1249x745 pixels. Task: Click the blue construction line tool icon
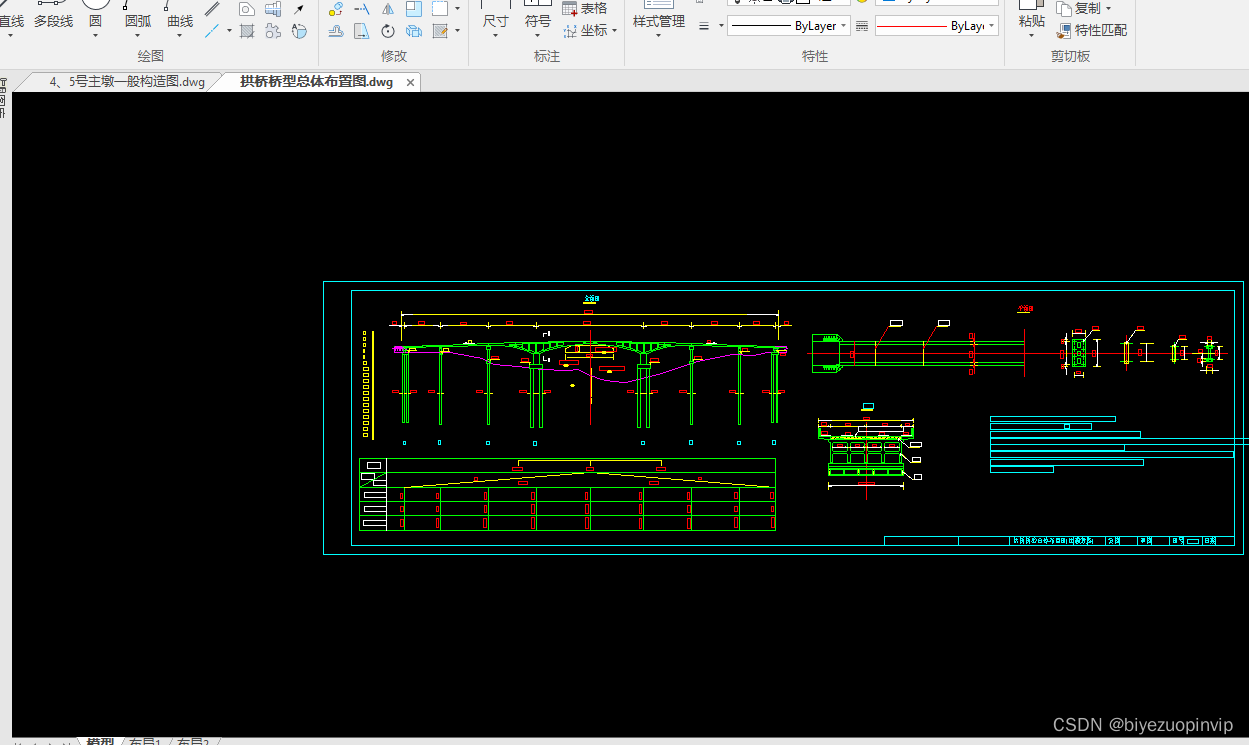click(x=212, y=31)
